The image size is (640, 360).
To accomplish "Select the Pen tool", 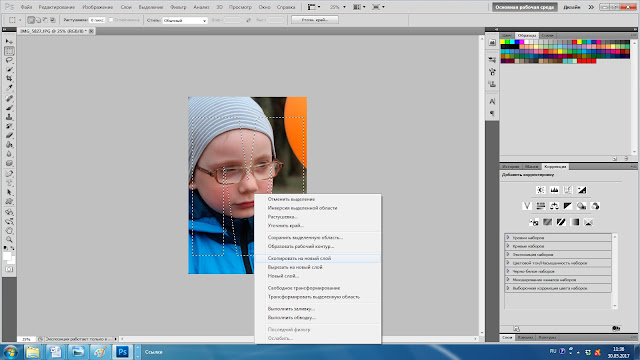I will click(9, 174).
